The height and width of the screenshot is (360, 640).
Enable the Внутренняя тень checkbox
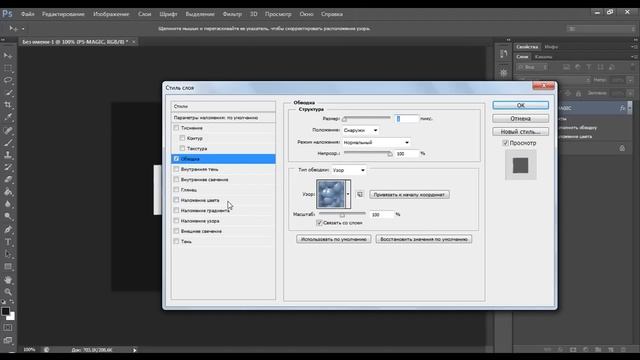point(176,169)
